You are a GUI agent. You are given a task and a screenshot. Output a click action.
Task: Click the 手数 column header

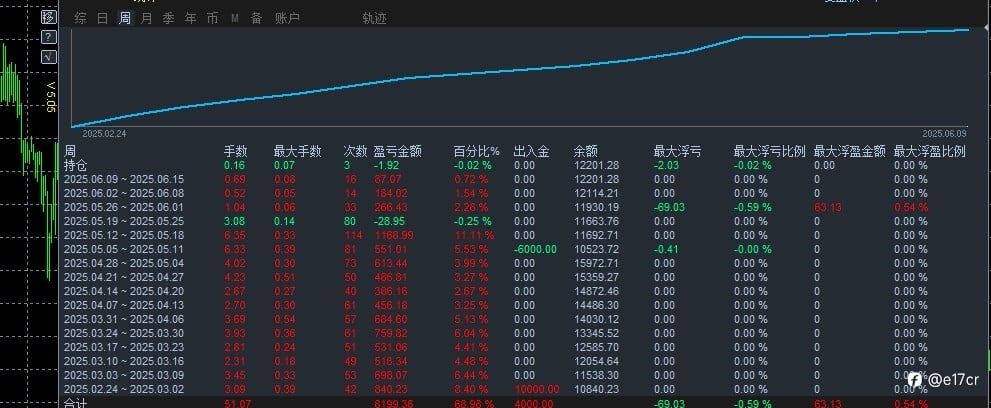[236, 152]
